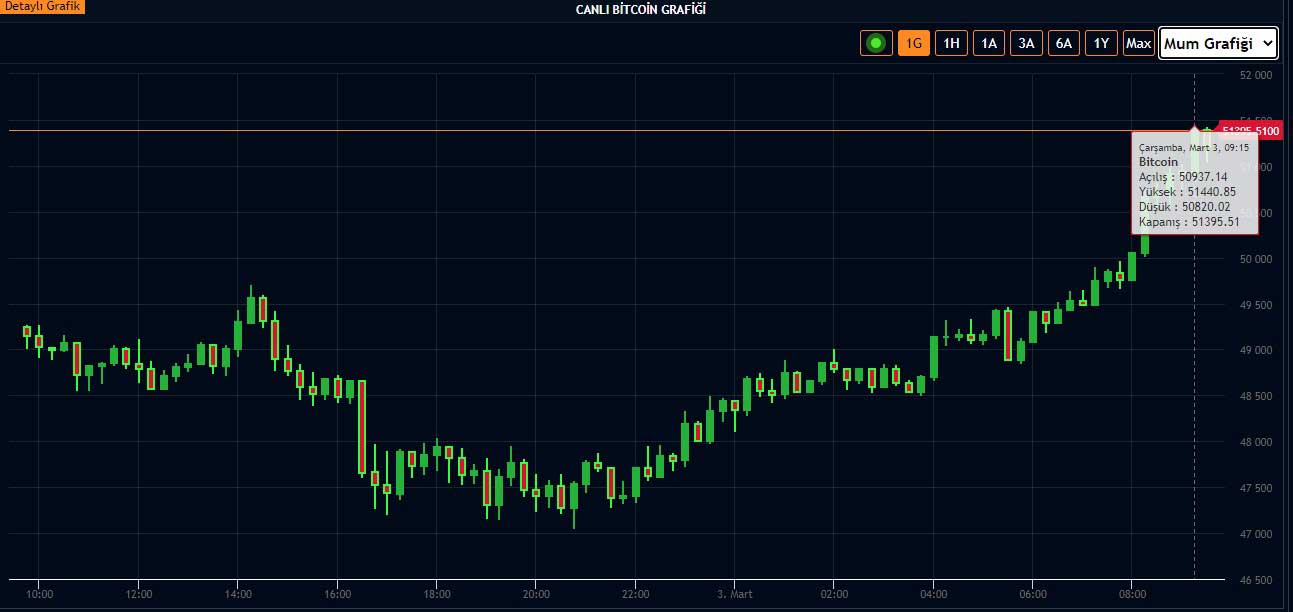Click the large red candle after 16:00

point(362,427)
